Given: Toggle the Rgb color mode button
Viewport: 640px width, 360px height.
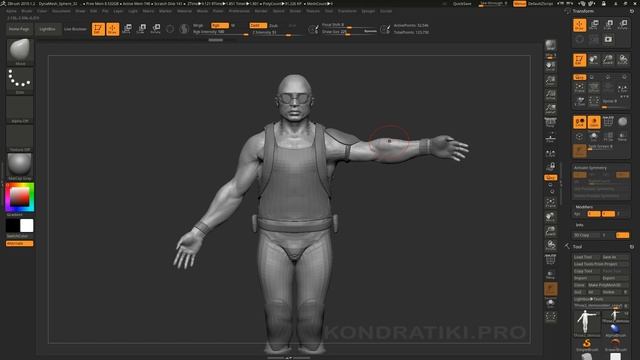Looking at the screenshot, I should coord(220,25).
